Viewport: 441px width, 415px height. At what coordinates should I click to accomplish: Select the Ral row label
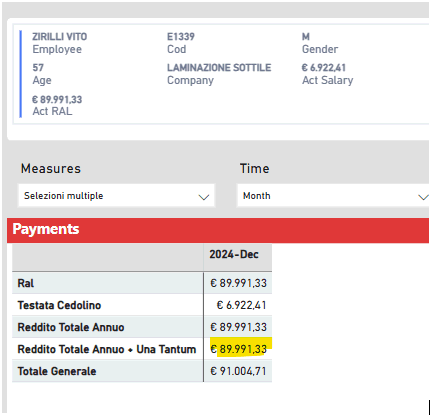click(x=26, y=283)
